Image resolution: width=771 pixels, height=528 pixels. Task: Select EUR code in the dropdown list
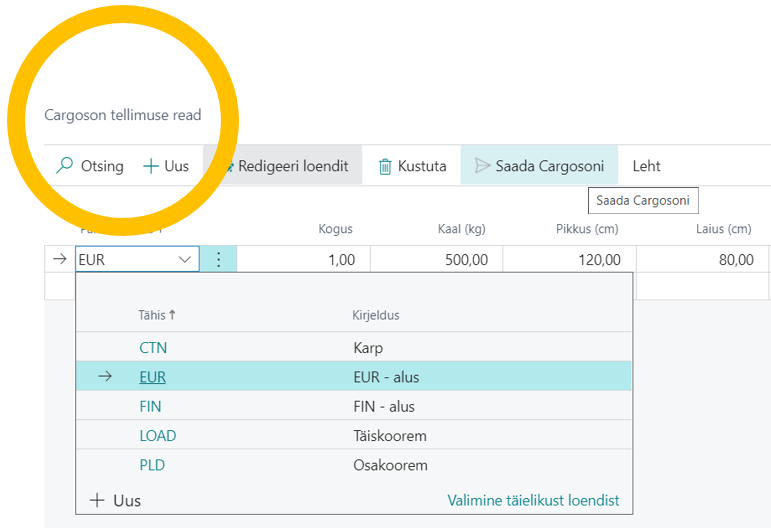(x=152, y=377)
